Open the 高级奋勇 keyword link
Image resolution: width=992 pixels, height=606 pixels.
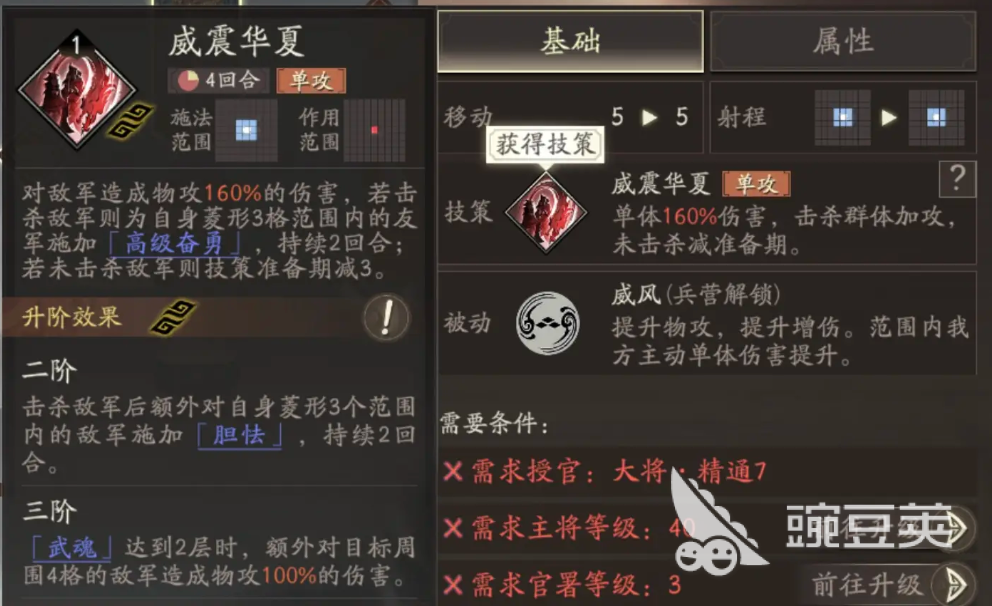pyautogui.click(x=174, y=243)
